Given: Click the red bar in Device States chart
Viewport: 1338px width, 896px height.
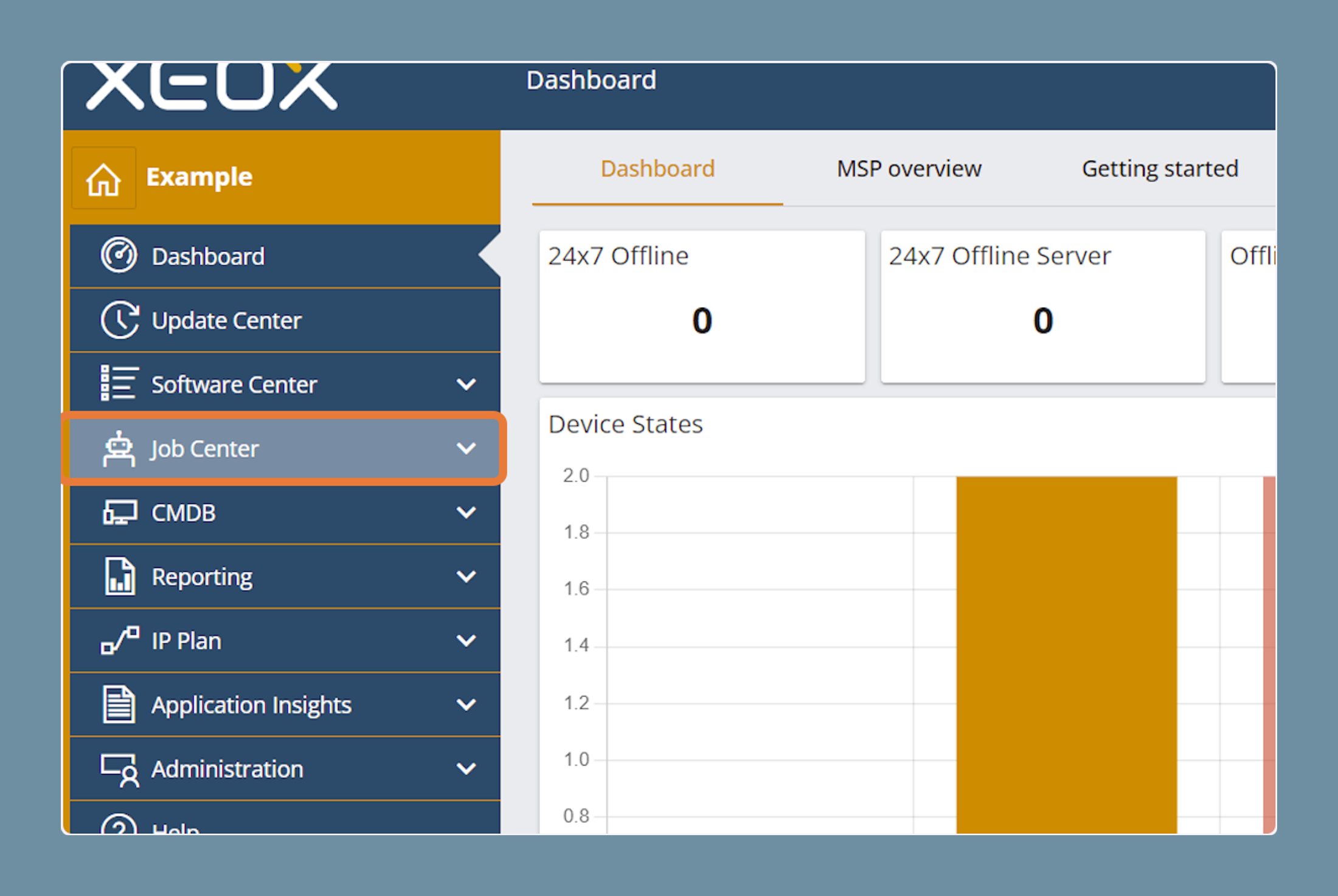Looking at the screenshot, I should [x=1269, y=655].
